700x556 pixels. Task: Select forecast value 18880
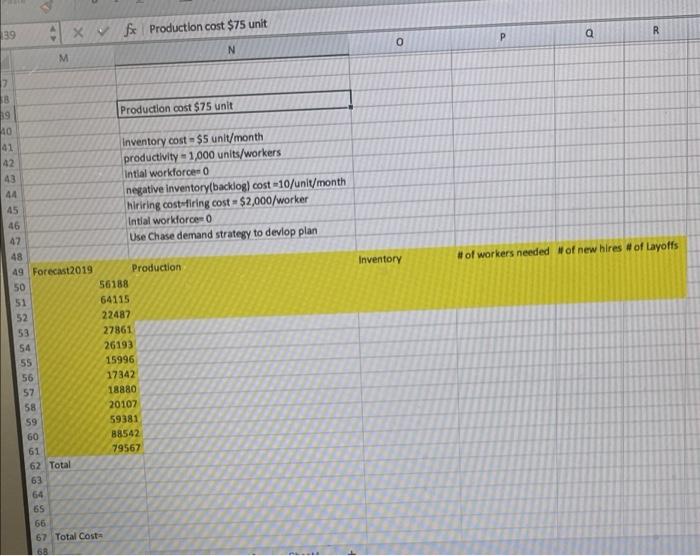pos(122,389)
